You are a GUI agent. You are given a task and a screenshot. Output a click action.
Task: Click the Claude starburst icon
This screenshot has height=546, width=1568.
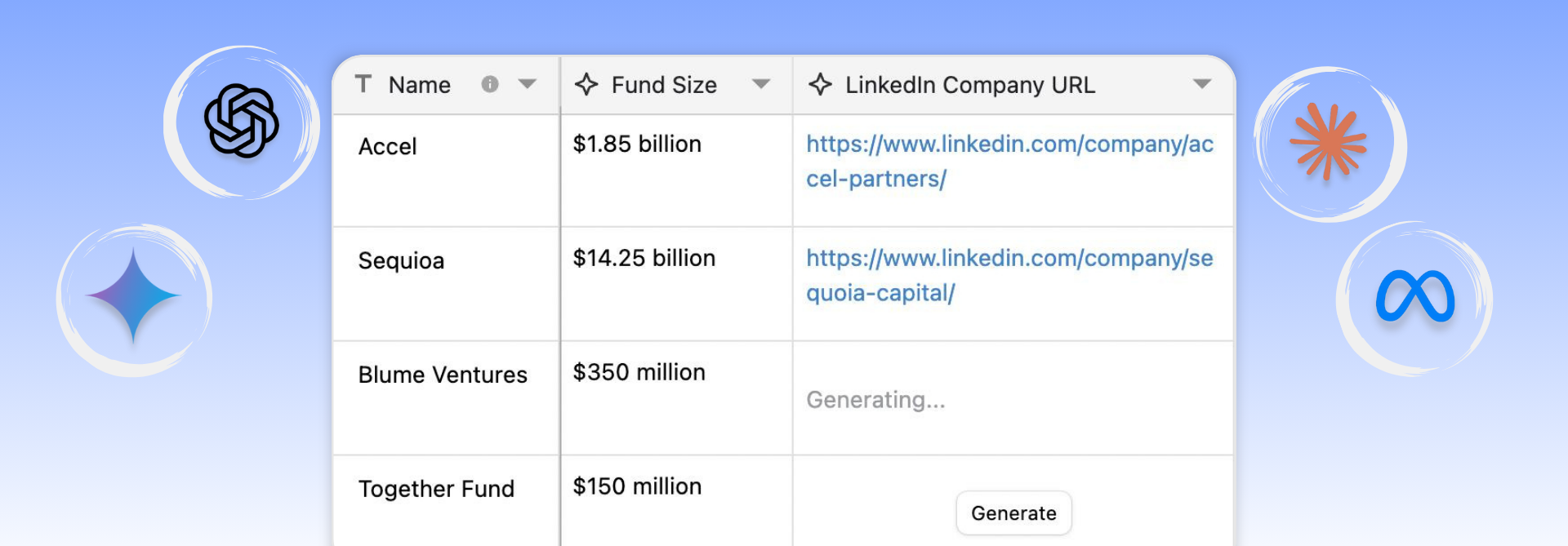pyautogui.click(x=1328, y=140)
